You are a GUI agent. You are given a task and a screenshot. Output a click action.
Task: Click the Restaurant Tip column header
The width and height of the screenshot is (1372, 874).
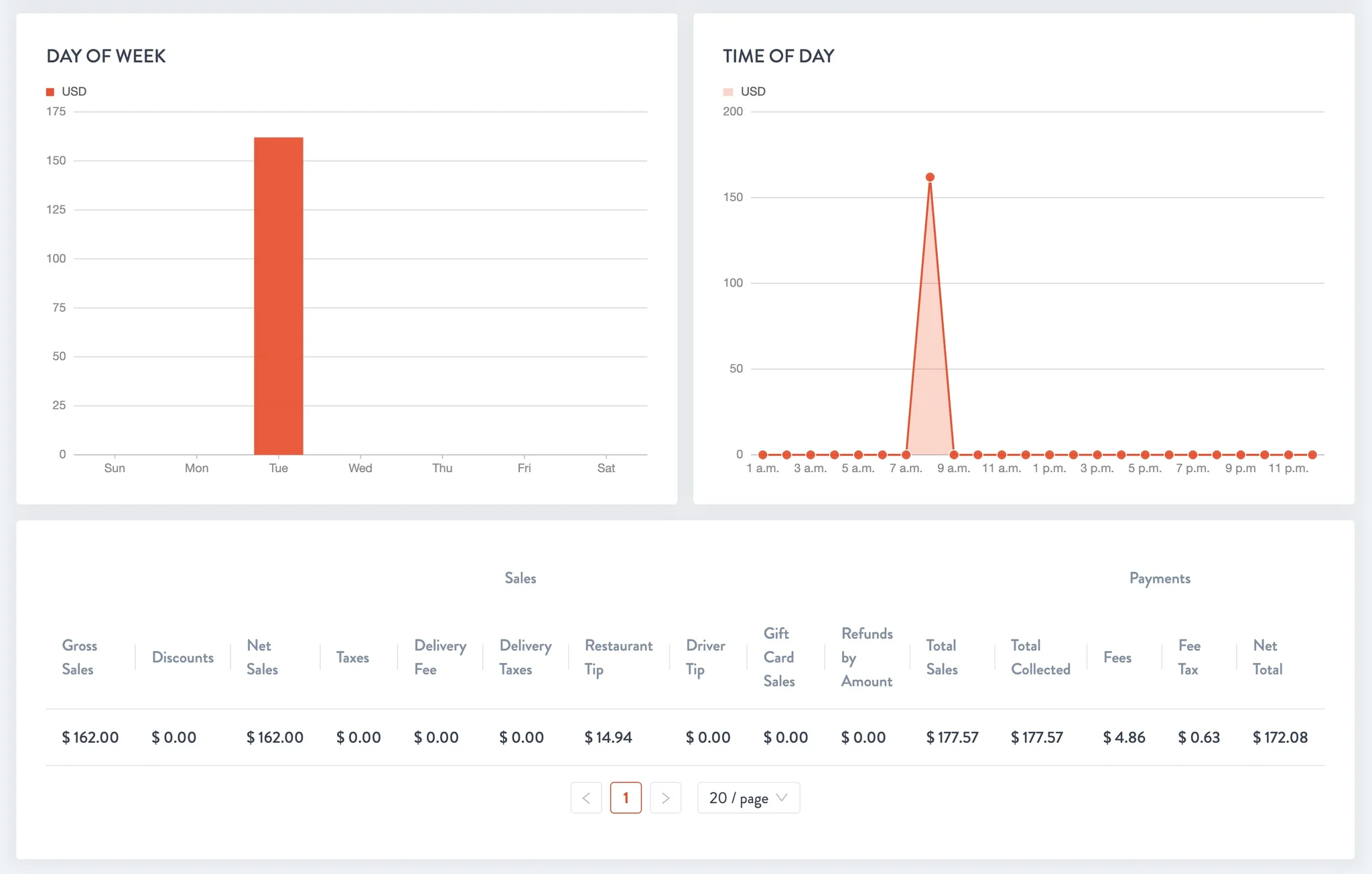tap(618, 657)
